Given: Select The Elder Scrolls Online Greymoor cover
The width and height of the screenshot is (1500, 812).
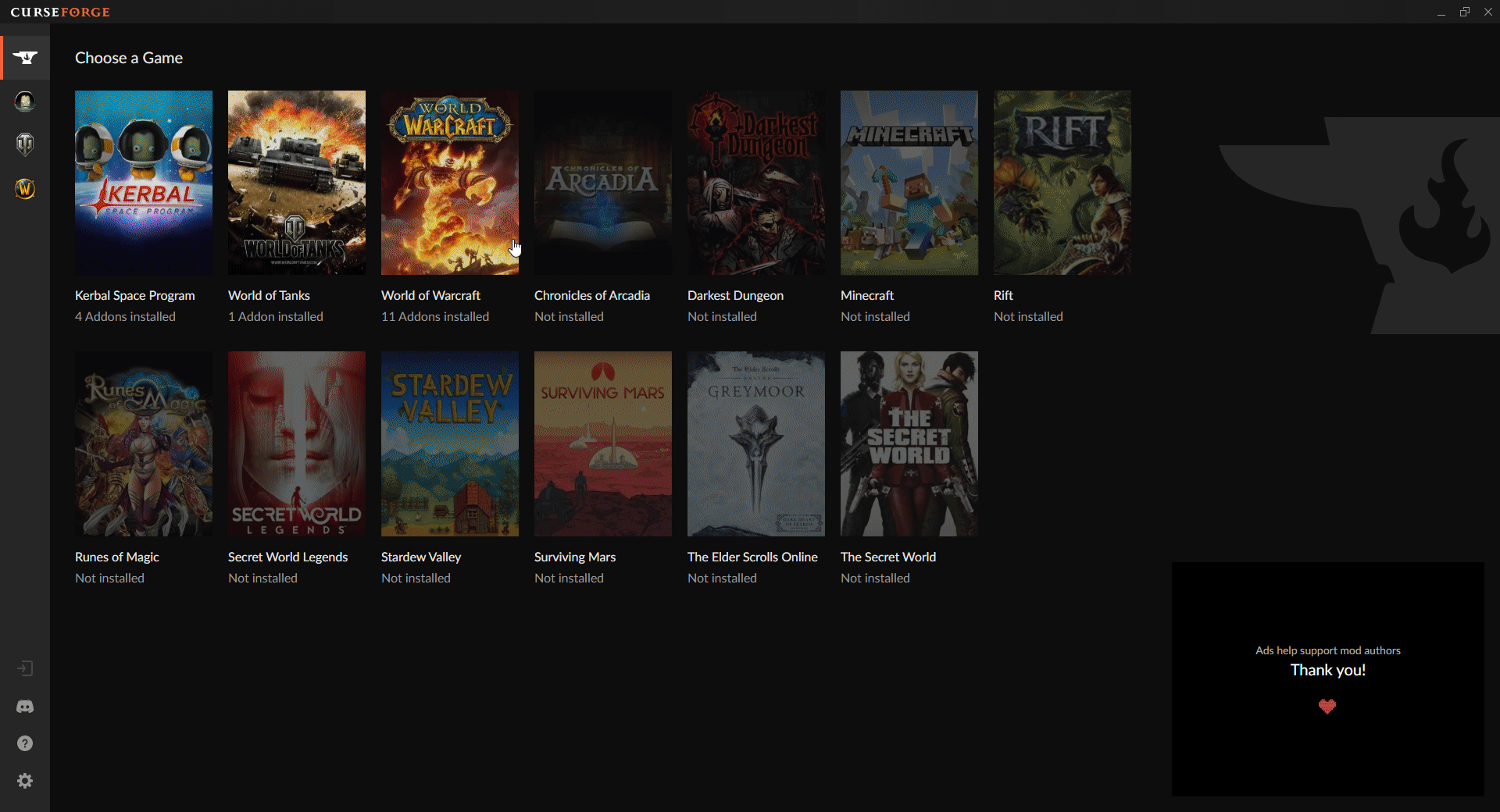Looking at the screenshot, I should click(756, 443).
